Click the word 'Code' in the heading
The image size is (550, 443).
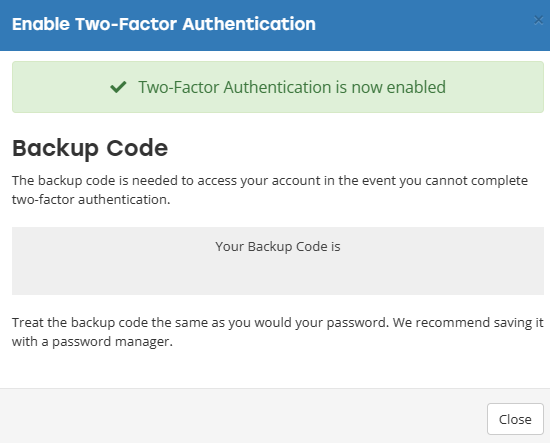[137, 148]
